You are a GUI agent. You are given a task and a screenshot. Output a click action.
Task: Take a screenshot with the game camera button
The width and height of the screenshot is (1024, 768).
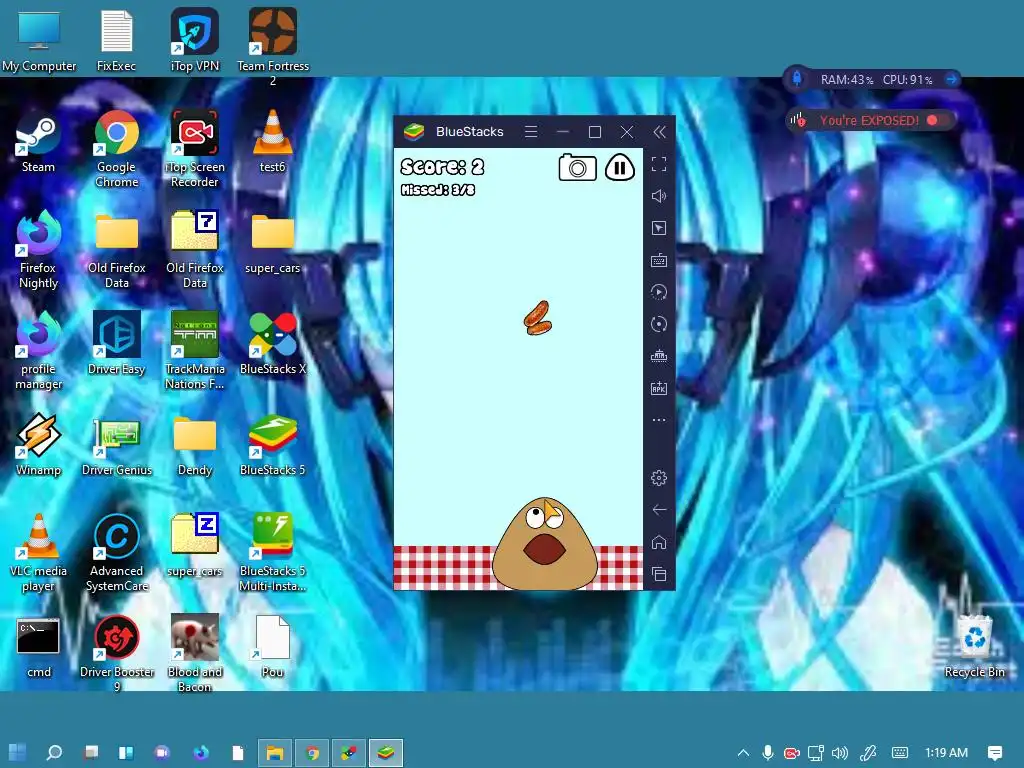point(577,168)
